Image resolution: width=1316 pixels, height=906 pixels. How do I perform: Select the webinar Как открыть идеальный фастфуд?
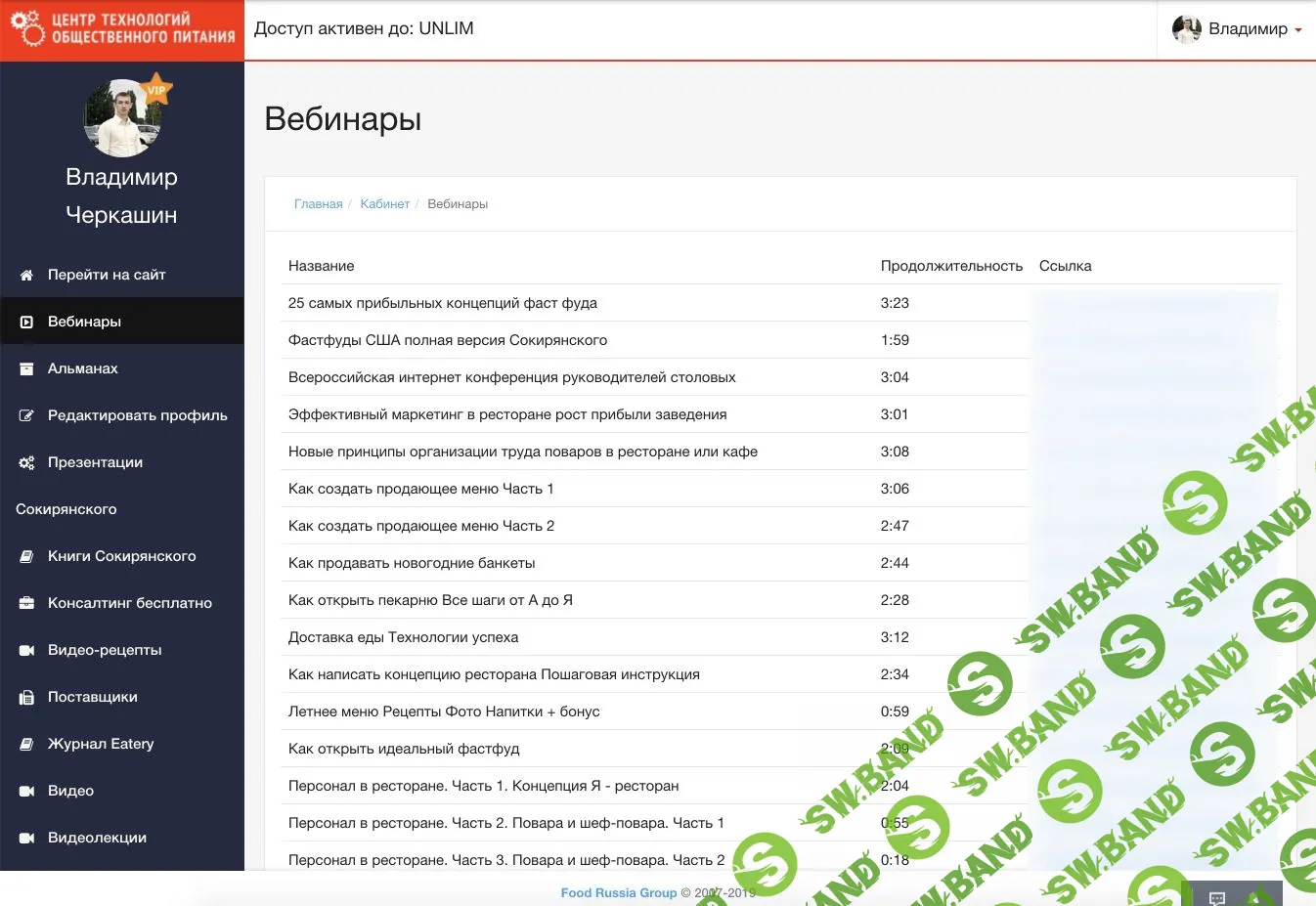404,749
